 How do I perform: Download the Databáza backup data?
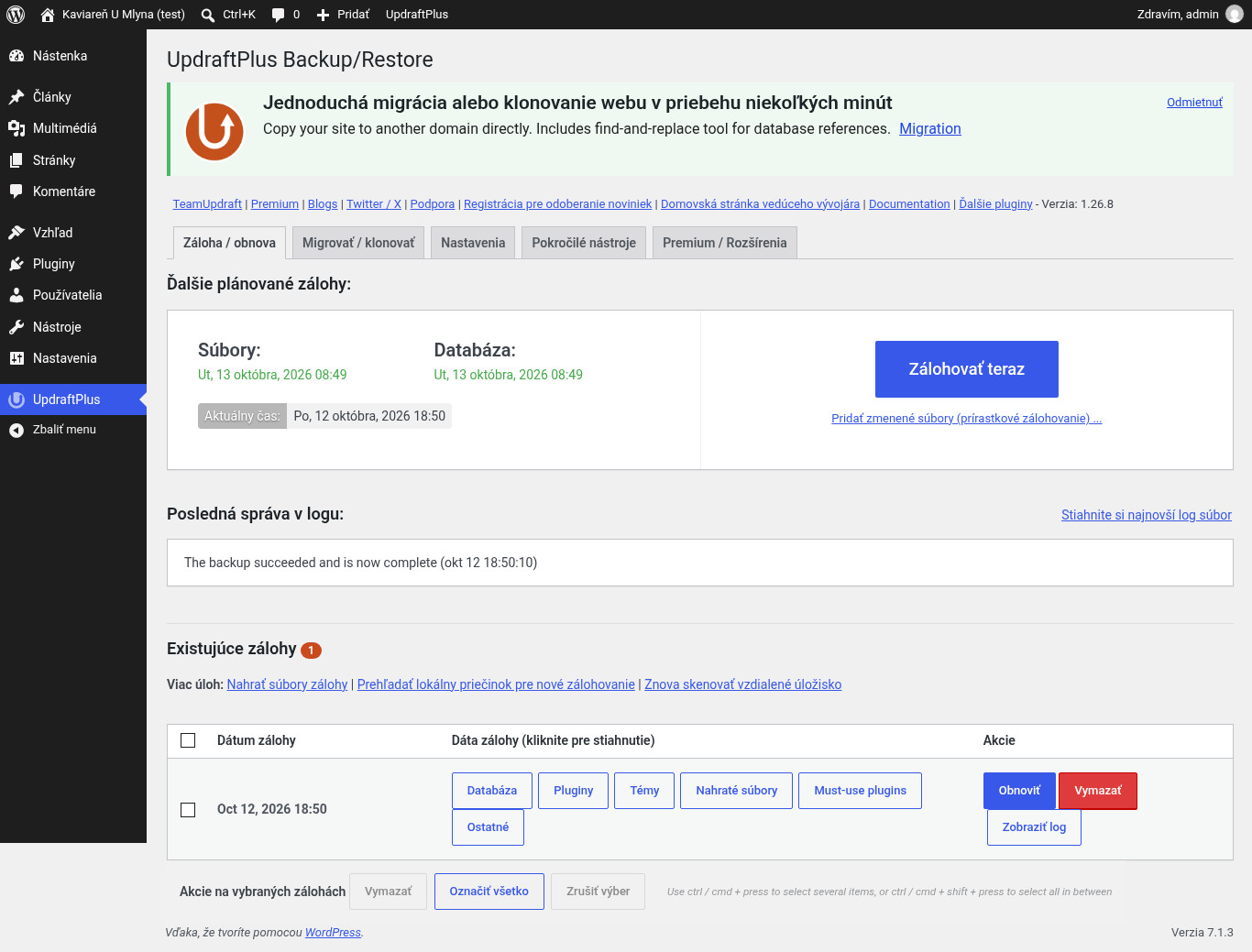[x=492, y=791]
